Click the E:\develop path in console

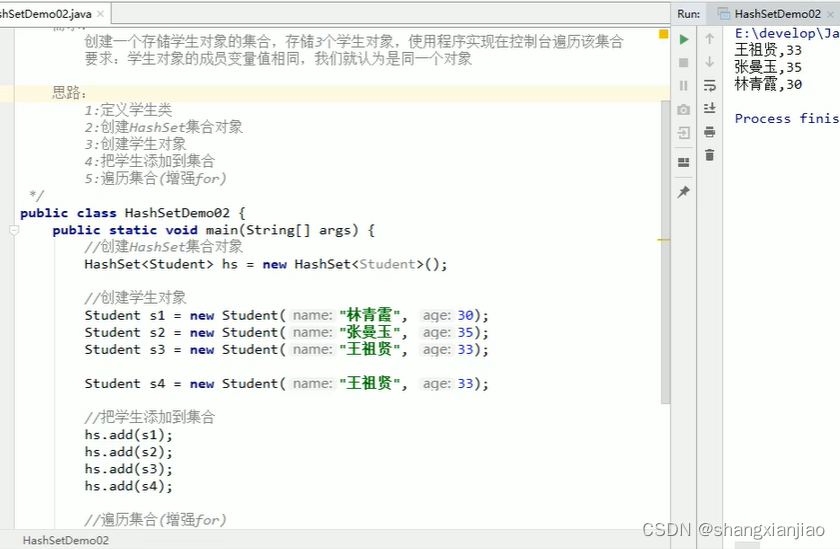786,33
